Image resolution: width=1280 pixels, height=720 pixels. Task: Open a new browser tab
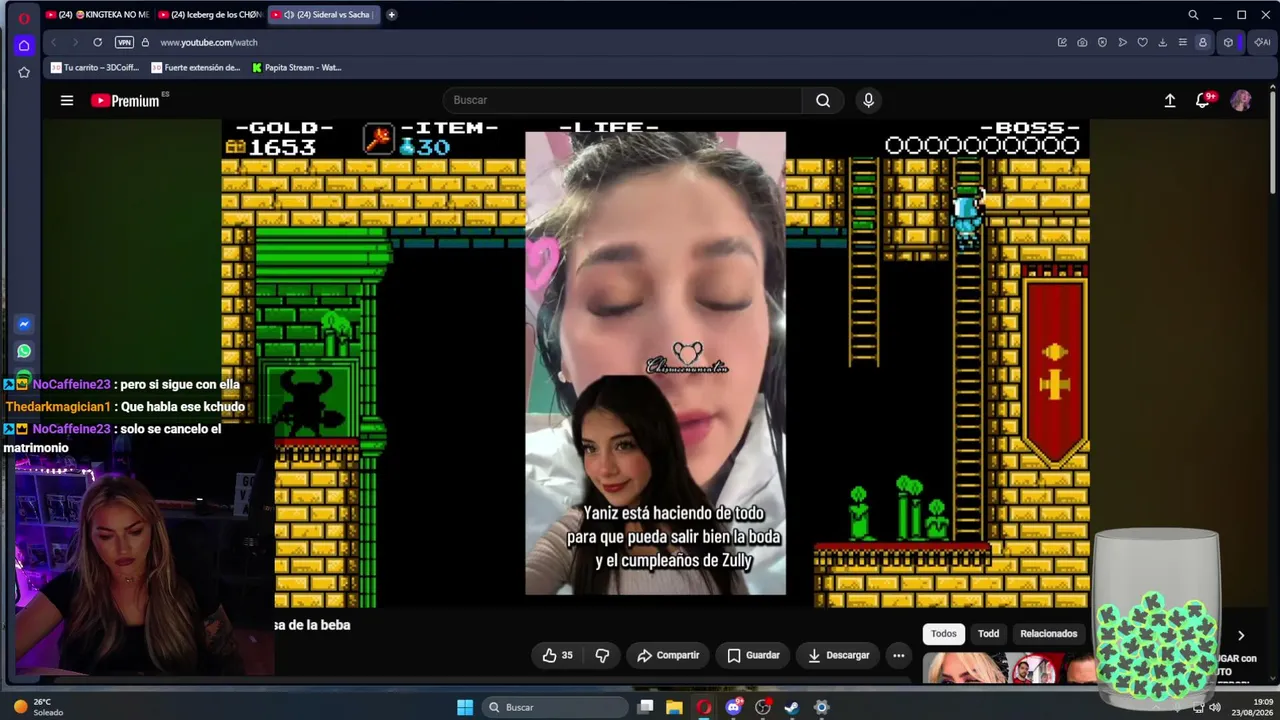point(391,15)
